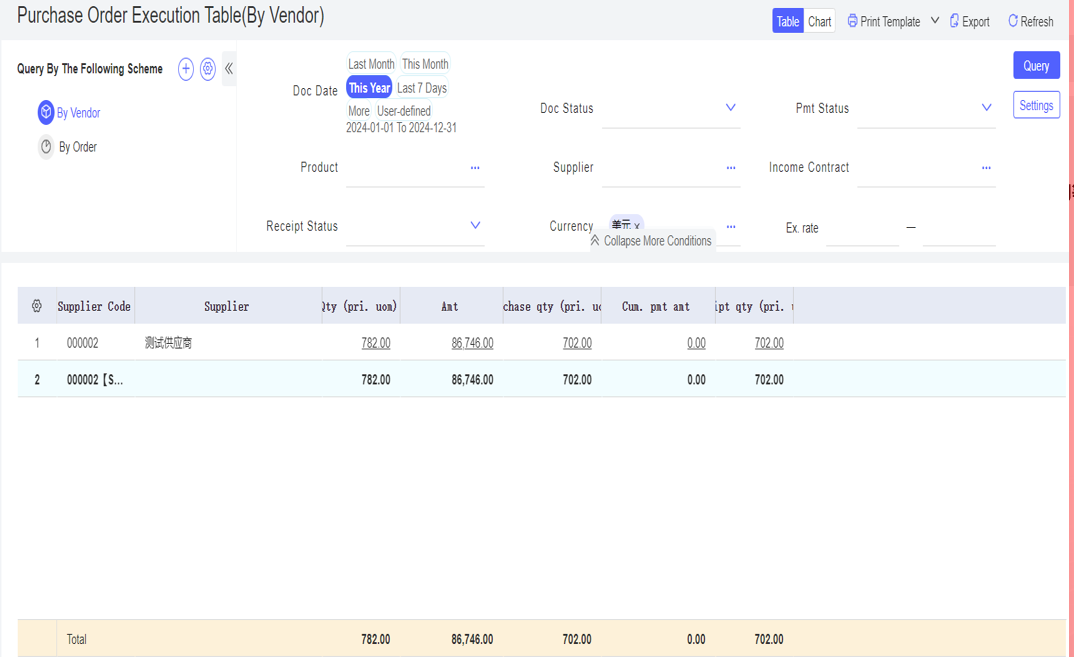
Task: Open the Income Contract lookup ellipsis
Action: [986, 168]
